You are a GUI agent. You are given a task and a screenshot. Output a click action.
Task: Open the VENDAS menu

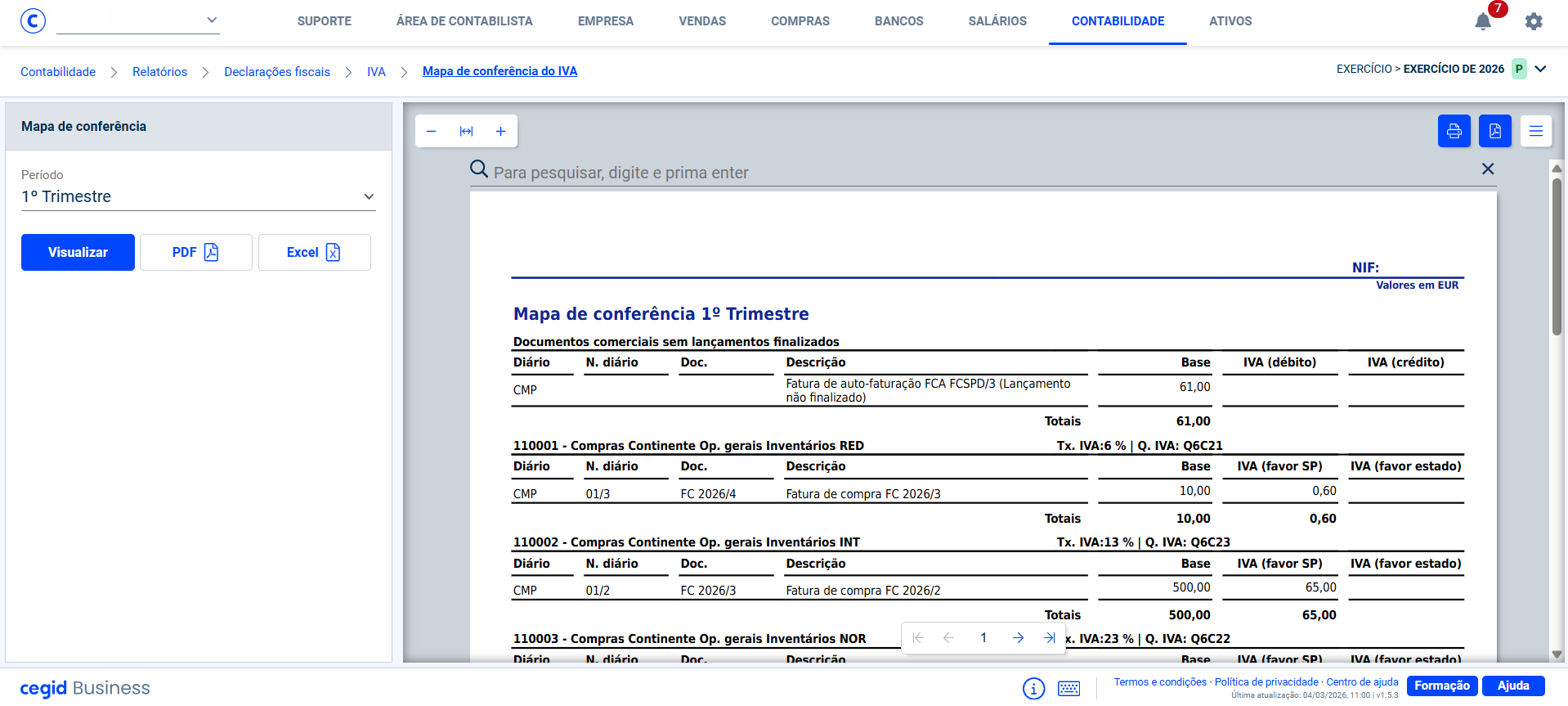pyautogui.click(x=702, y=21)
